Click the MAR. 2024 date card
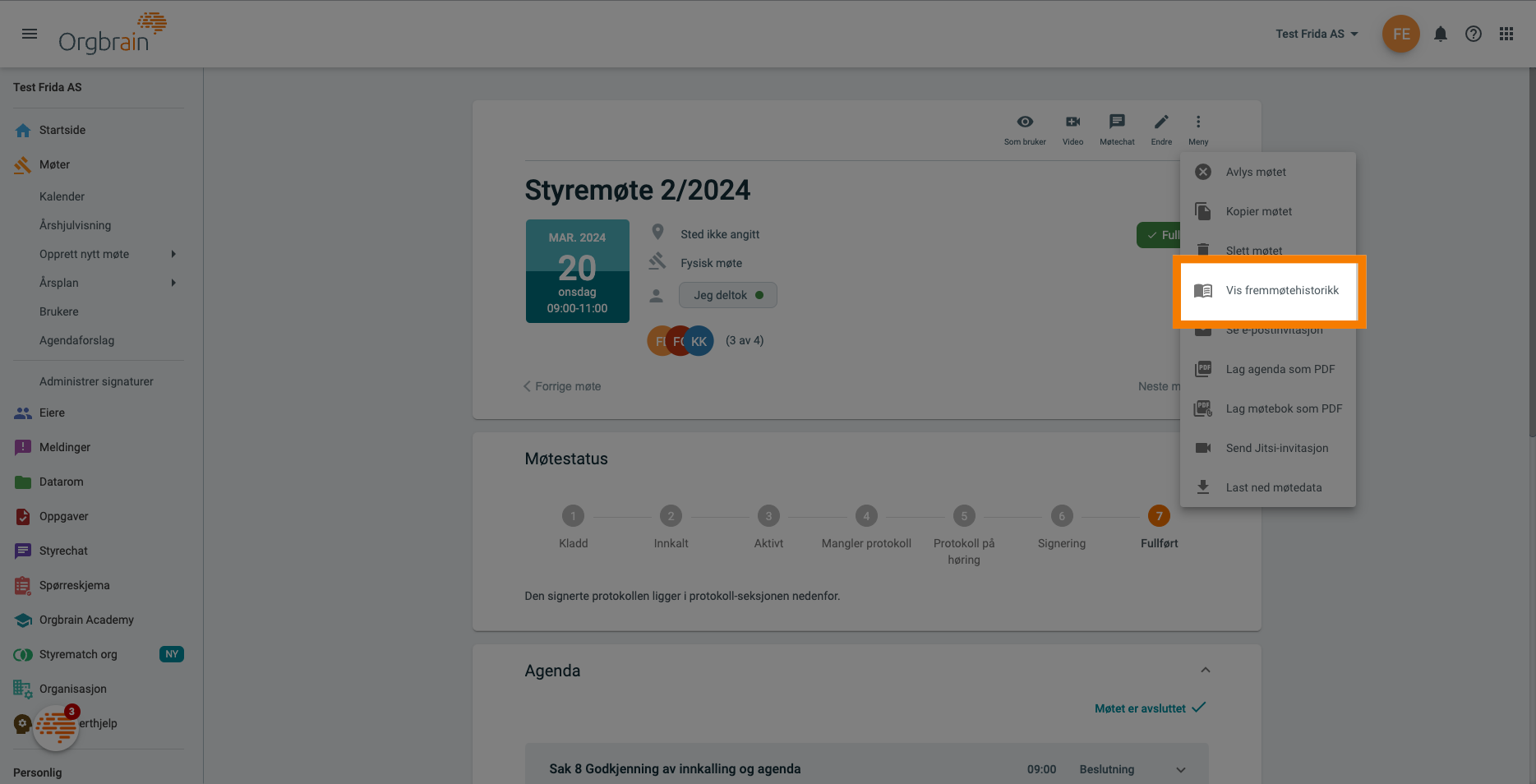 578,271
